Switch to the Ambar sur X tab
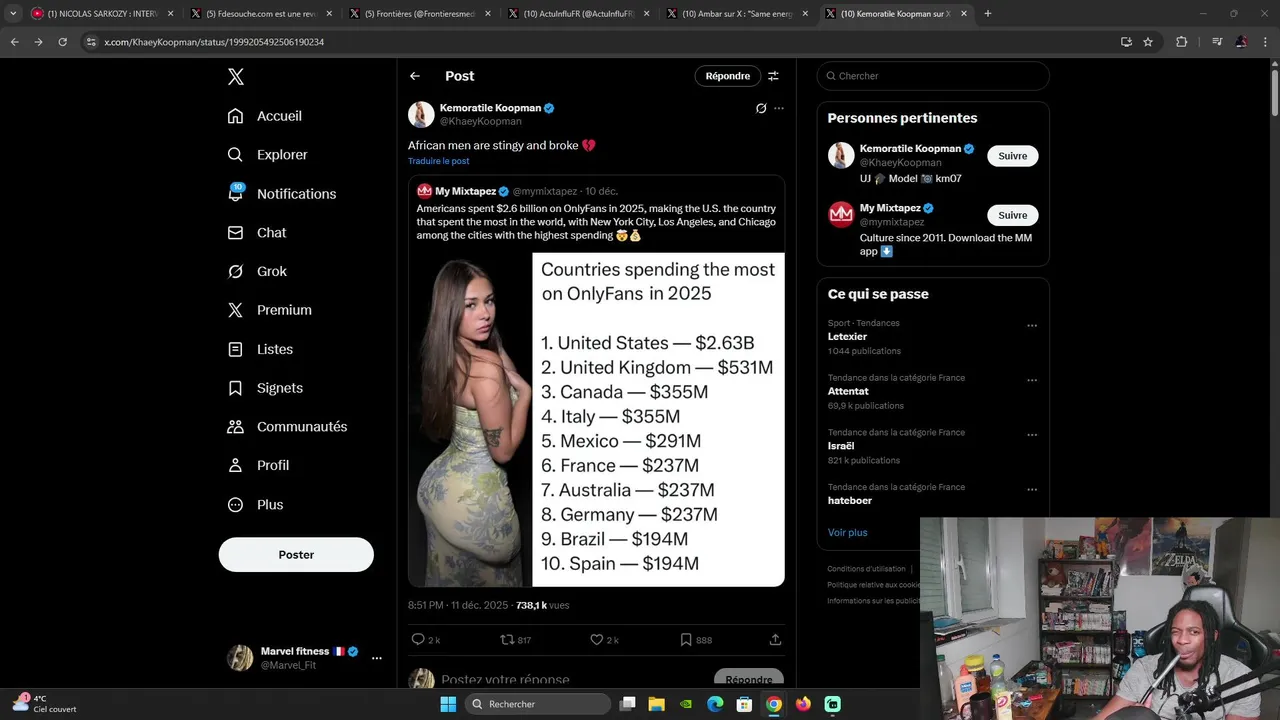1280x720 pixels. click(x=738, y=14)
